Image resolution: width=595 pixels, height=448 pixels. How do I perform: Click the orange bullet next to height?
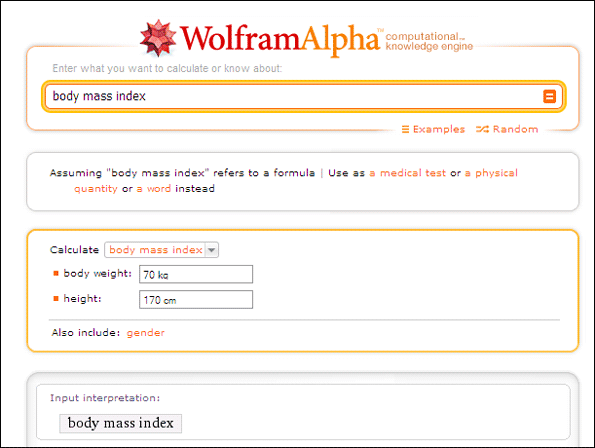[56, 299]
